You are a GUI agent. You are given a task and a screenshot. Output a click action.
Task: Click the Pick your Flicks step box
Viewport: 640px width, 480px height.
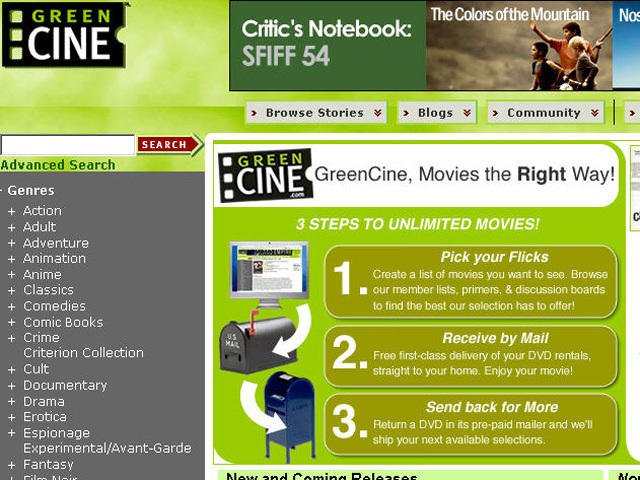pos(471,282)
